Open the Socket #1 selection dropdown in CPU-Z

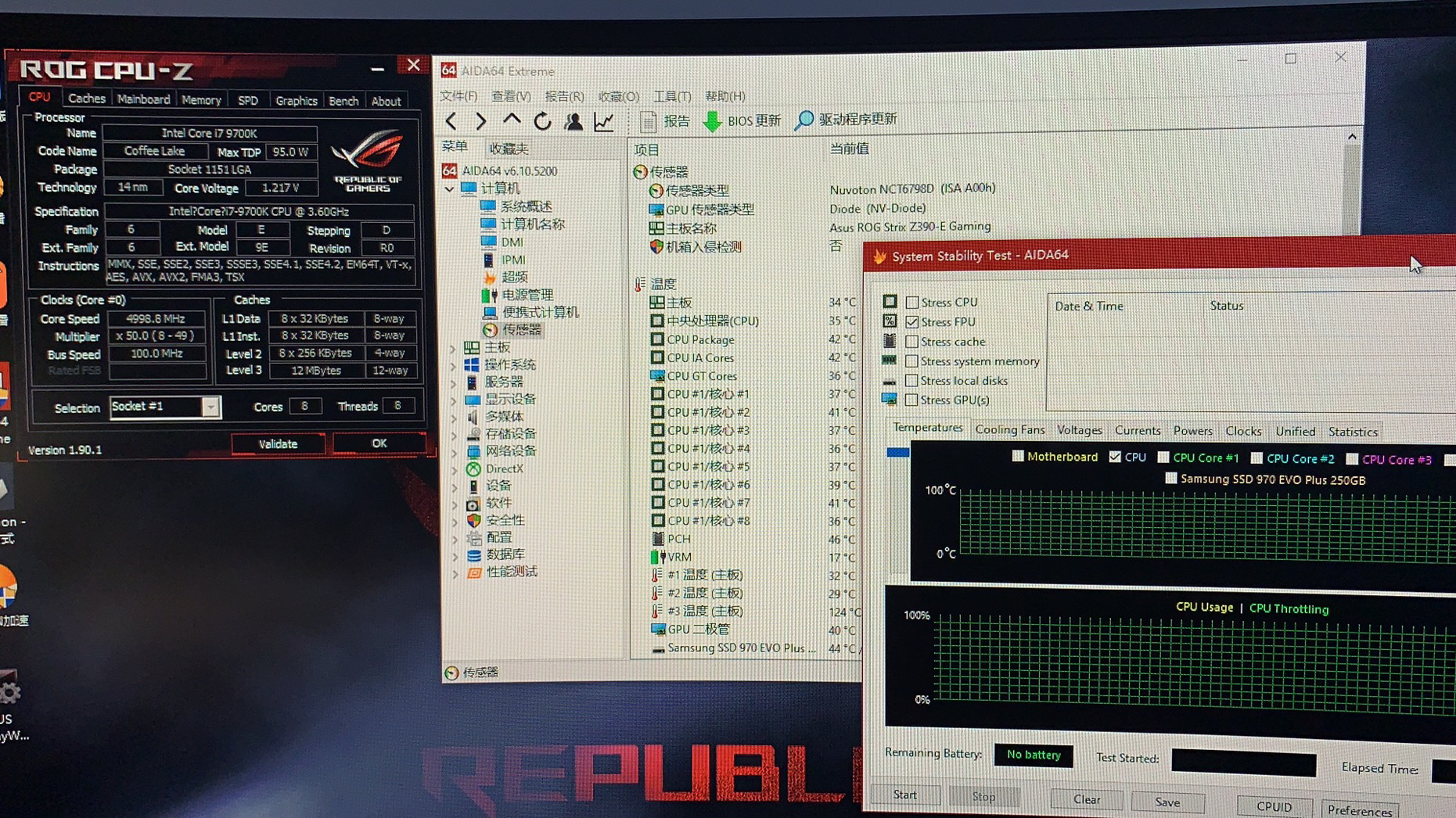pos(210,407)
